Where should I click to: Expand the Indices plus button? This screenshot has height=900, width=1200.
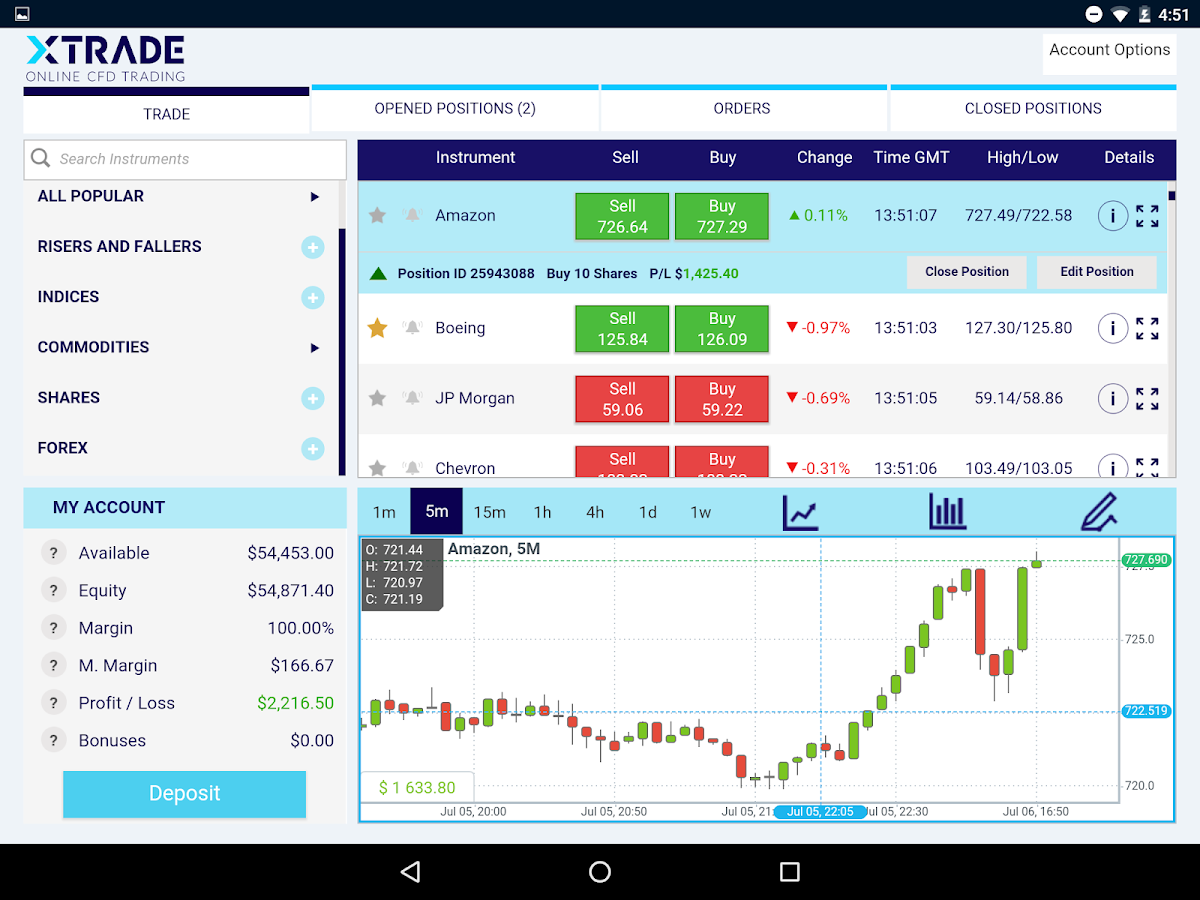tap(313, 297)
